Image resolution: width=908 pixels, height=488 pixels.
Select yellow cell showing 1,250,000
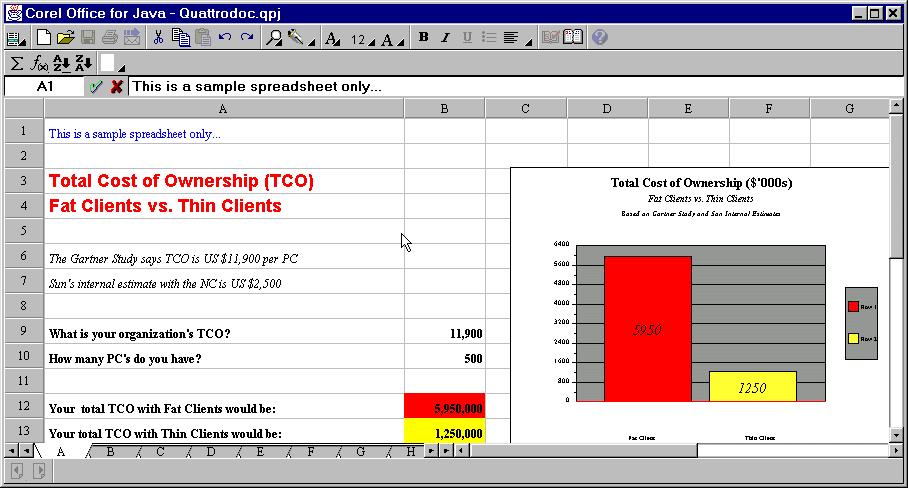pyautogui.click(x=444, y=431)
